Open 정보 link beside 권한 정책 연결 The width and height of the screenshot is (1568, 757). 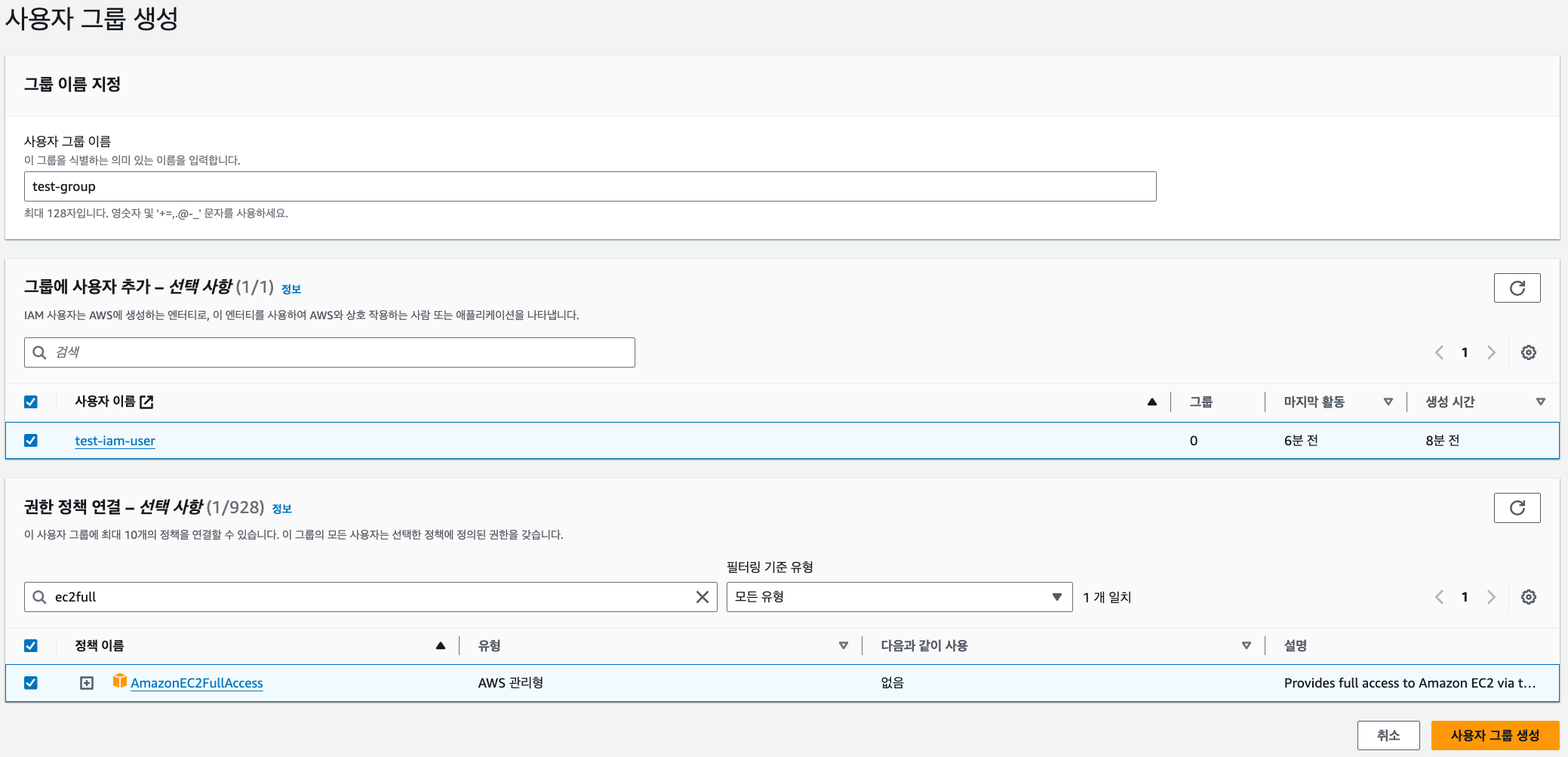point(281,509)
